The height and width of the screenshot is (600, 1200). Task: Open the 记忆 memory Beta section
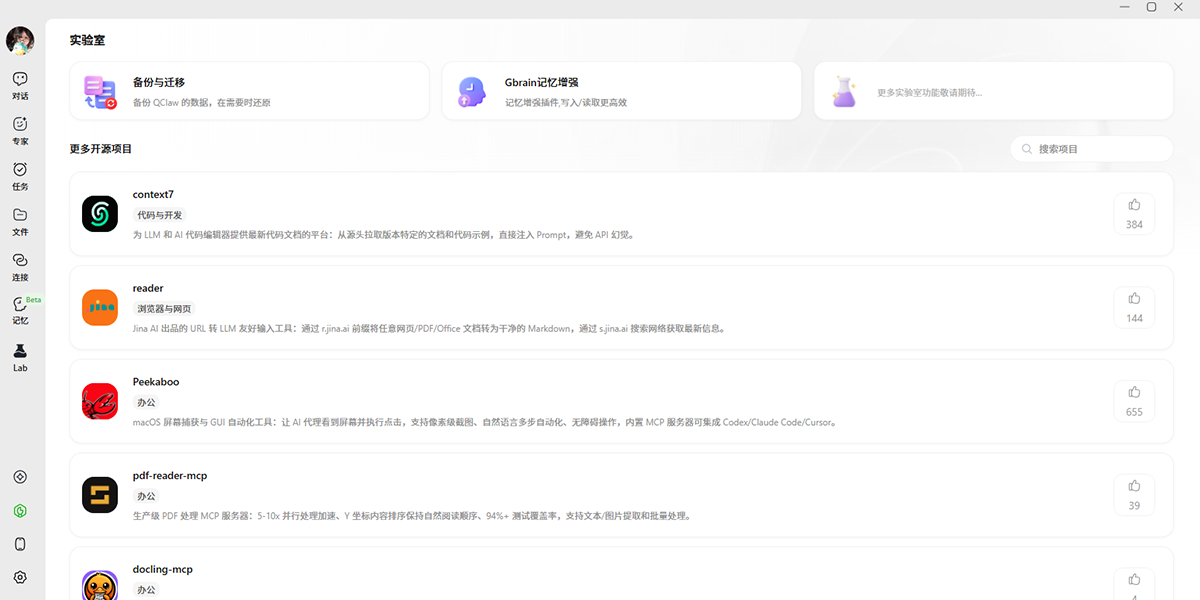tap(20, 311)
